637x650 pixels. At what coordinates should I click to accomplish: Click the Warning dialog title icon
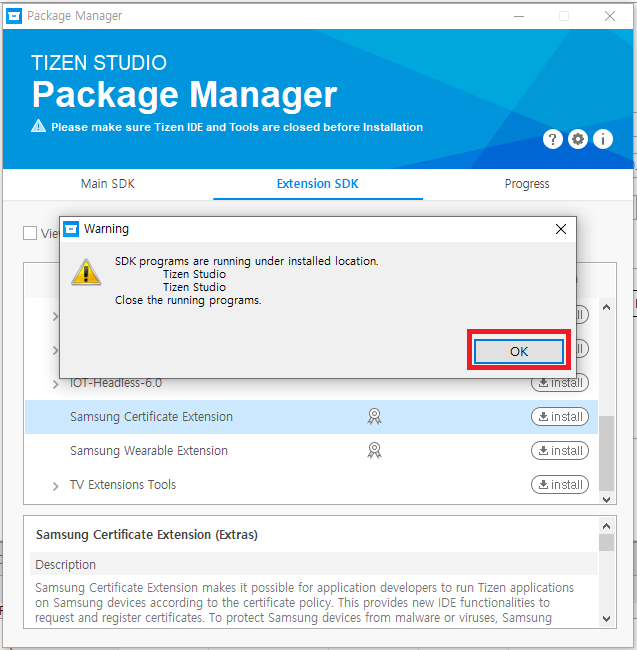point(71,229)
